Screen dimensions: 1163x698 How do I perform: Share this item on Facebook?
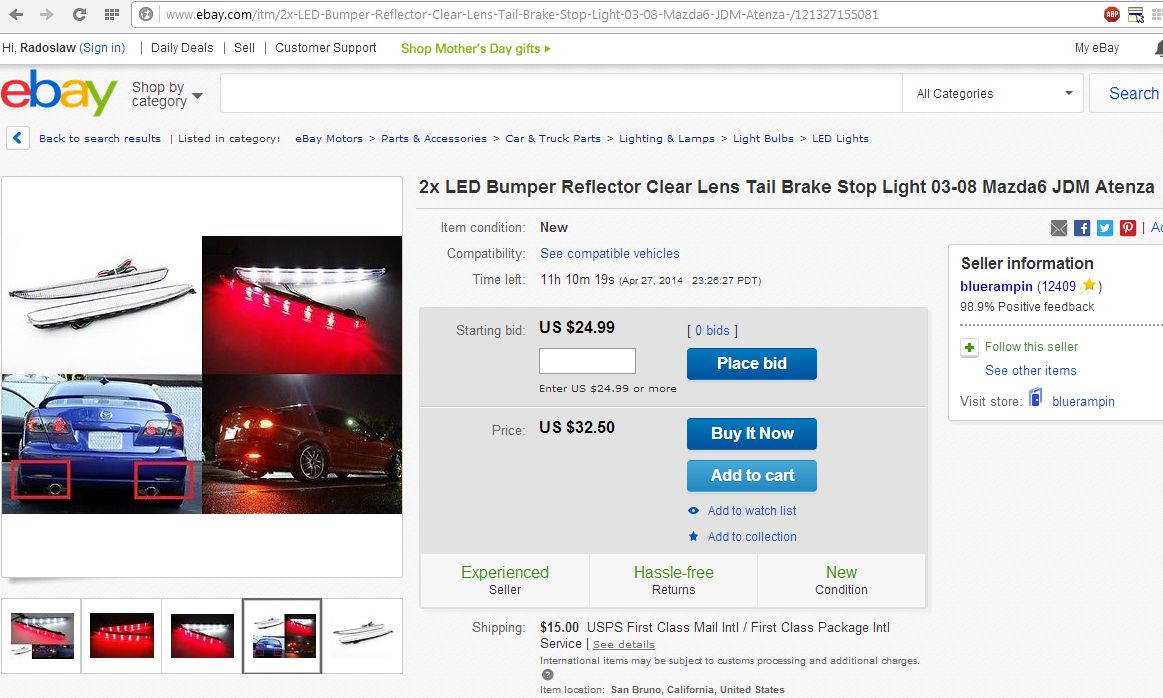(x=1082, y=228)
